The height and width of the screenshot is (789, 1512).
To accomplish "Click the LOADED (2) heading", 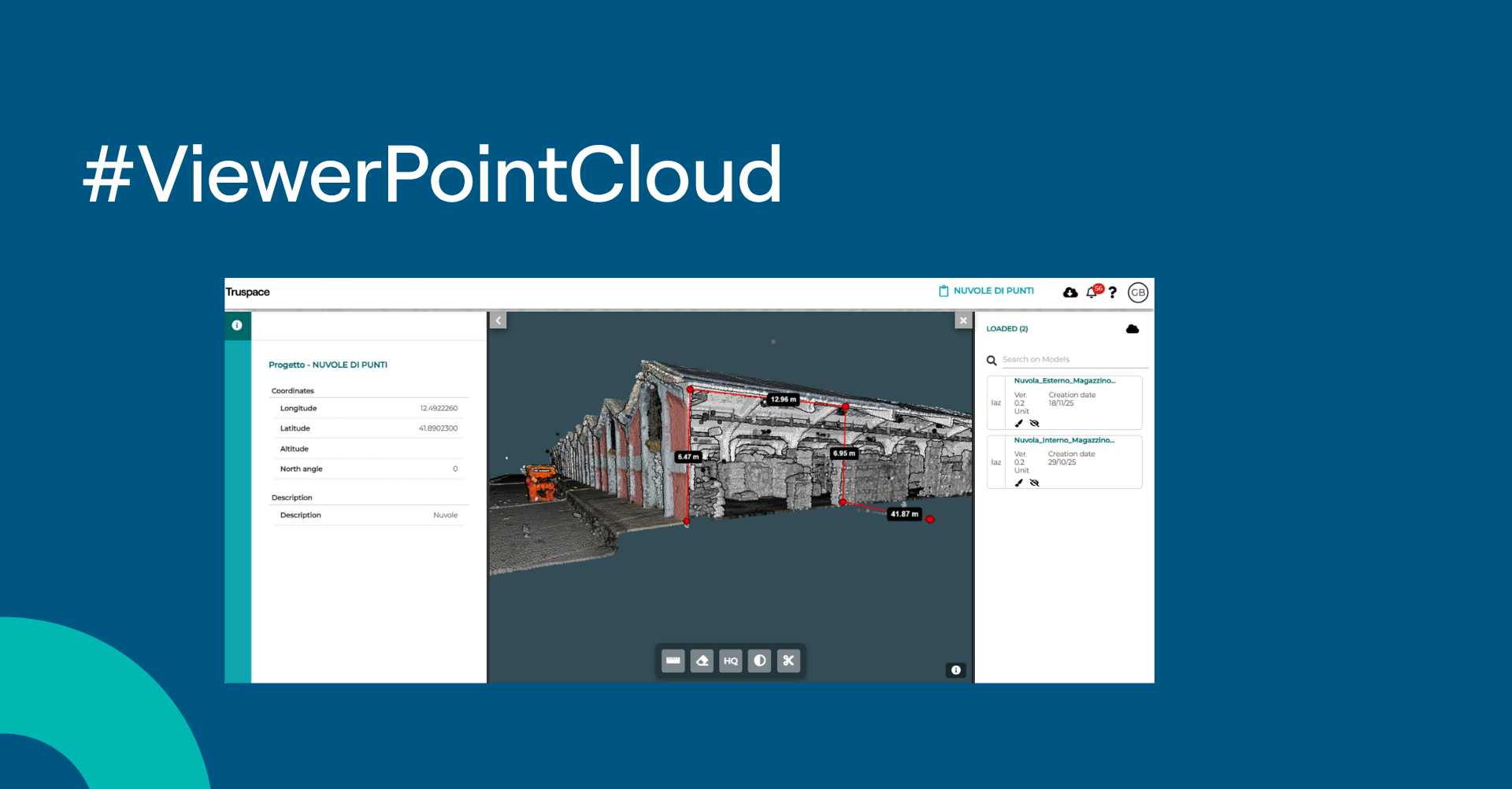I will [1007, 329].
